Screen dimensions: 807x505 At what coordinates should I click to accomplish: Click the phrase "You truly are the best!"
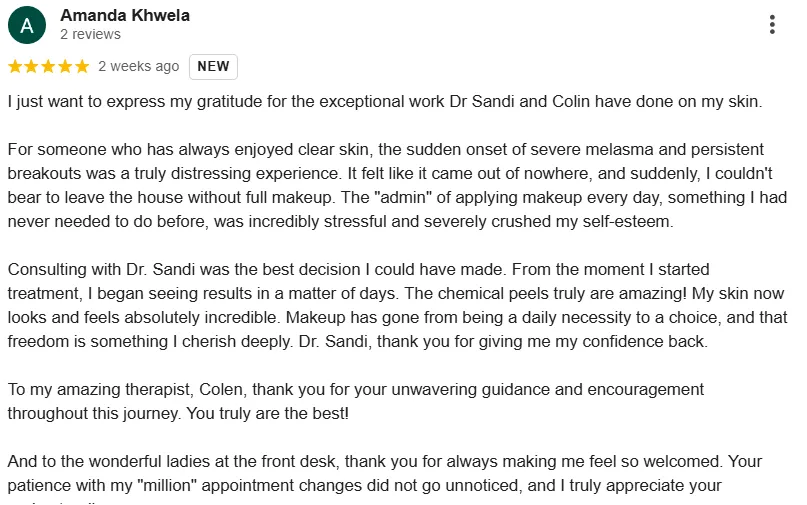(268, 413)
